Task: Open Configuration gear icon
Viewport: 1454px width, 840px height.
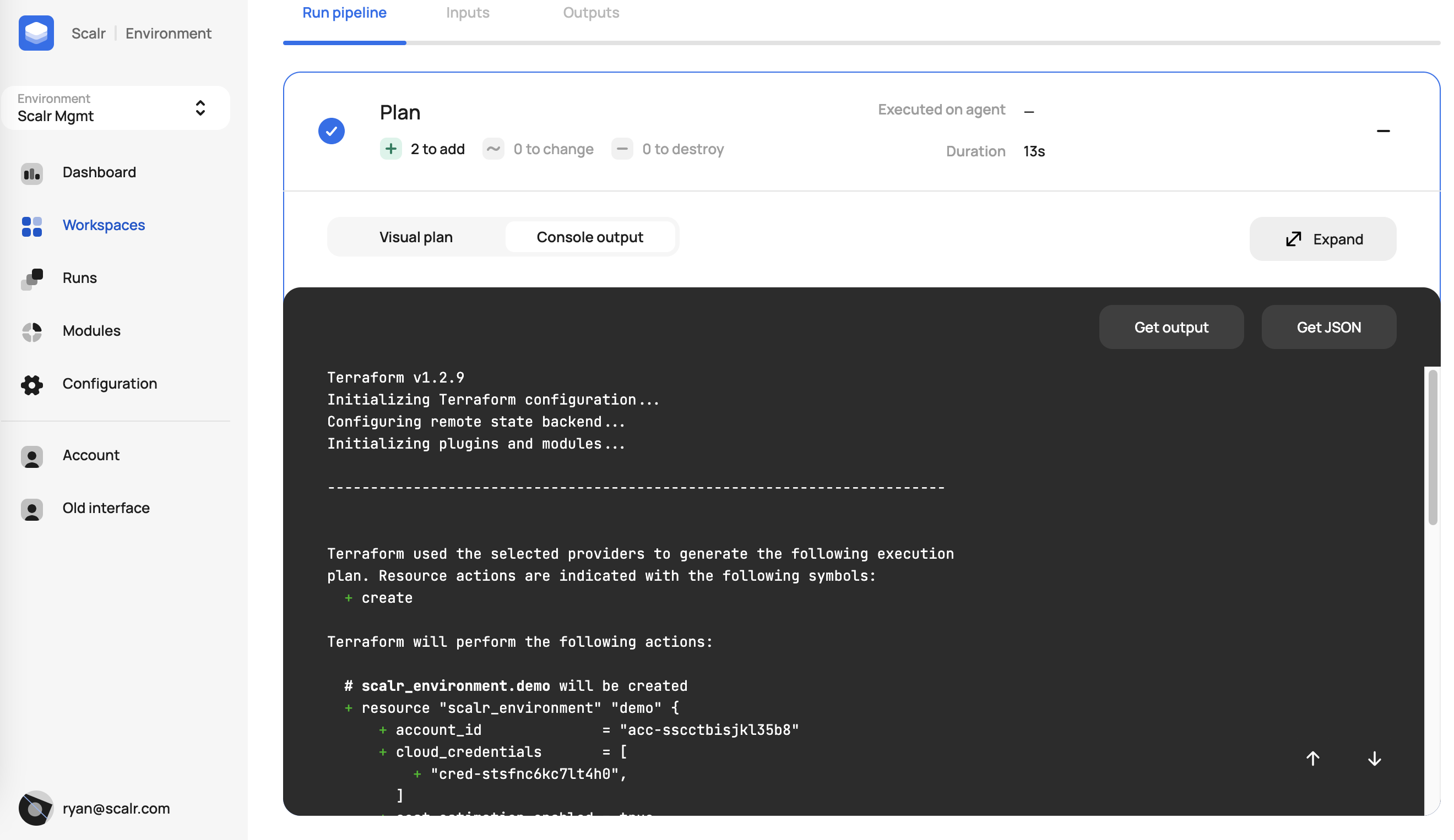Action: (x=32, y=385)
